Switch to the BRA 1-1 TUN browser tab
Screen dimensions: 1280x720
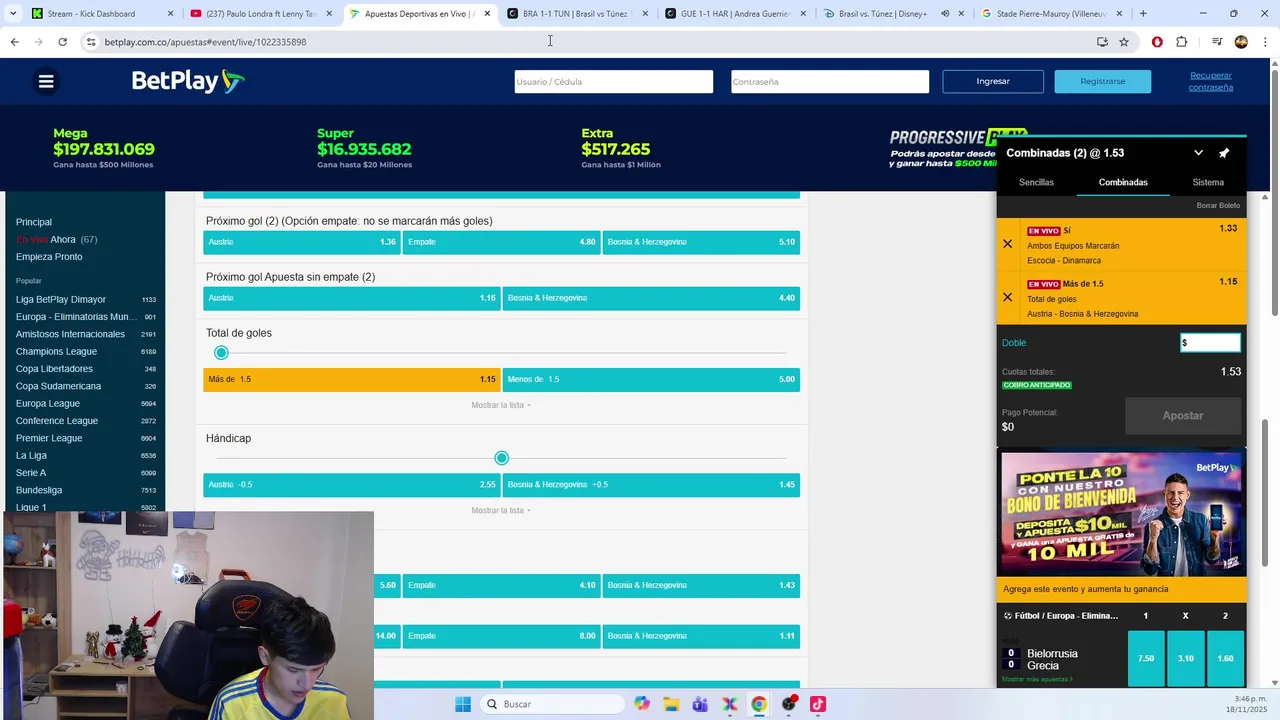(577, 14)
